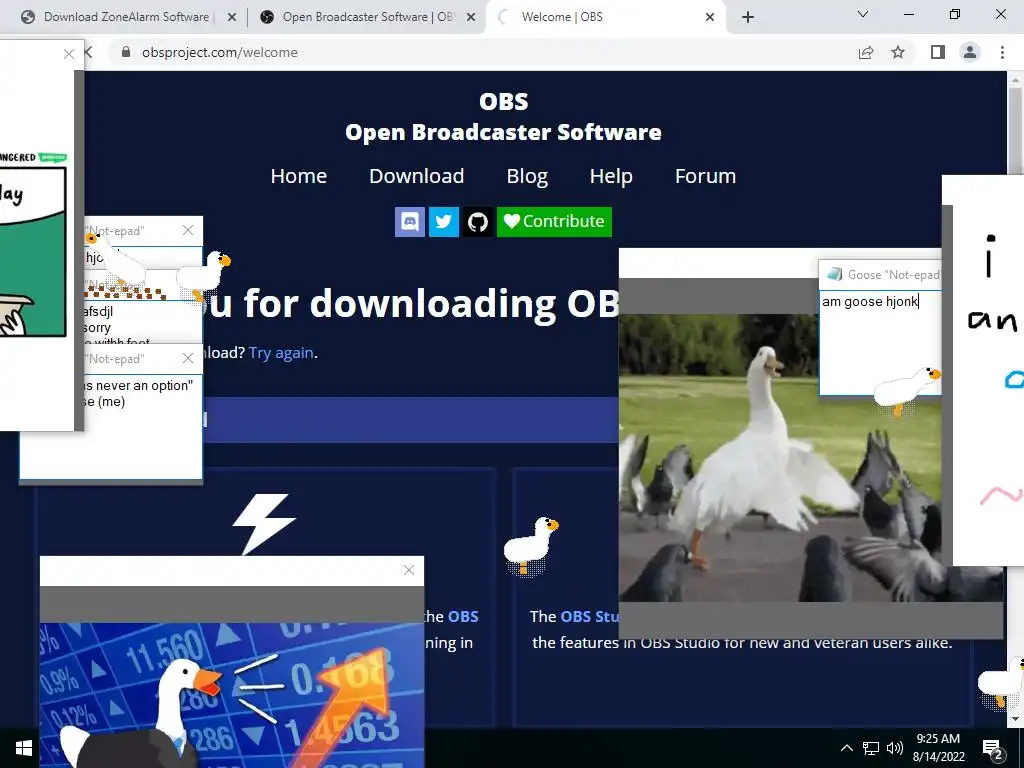
Task: Close the topmost left Not-epad window
Action: coord(188,230)
